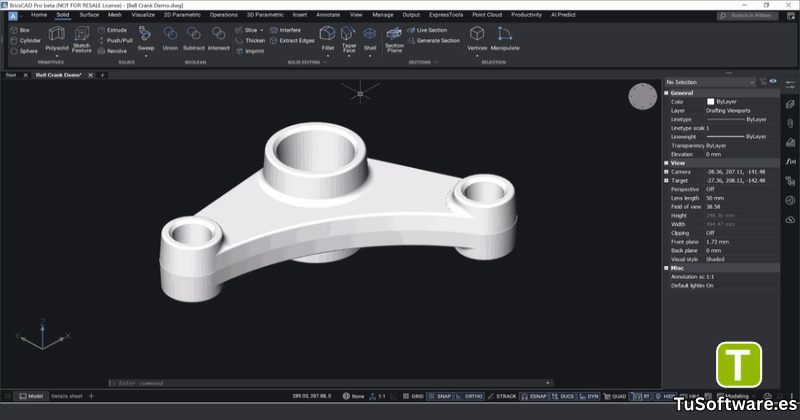Open the Home ribbon tab

pyautogui.click(x=39, y=15)
